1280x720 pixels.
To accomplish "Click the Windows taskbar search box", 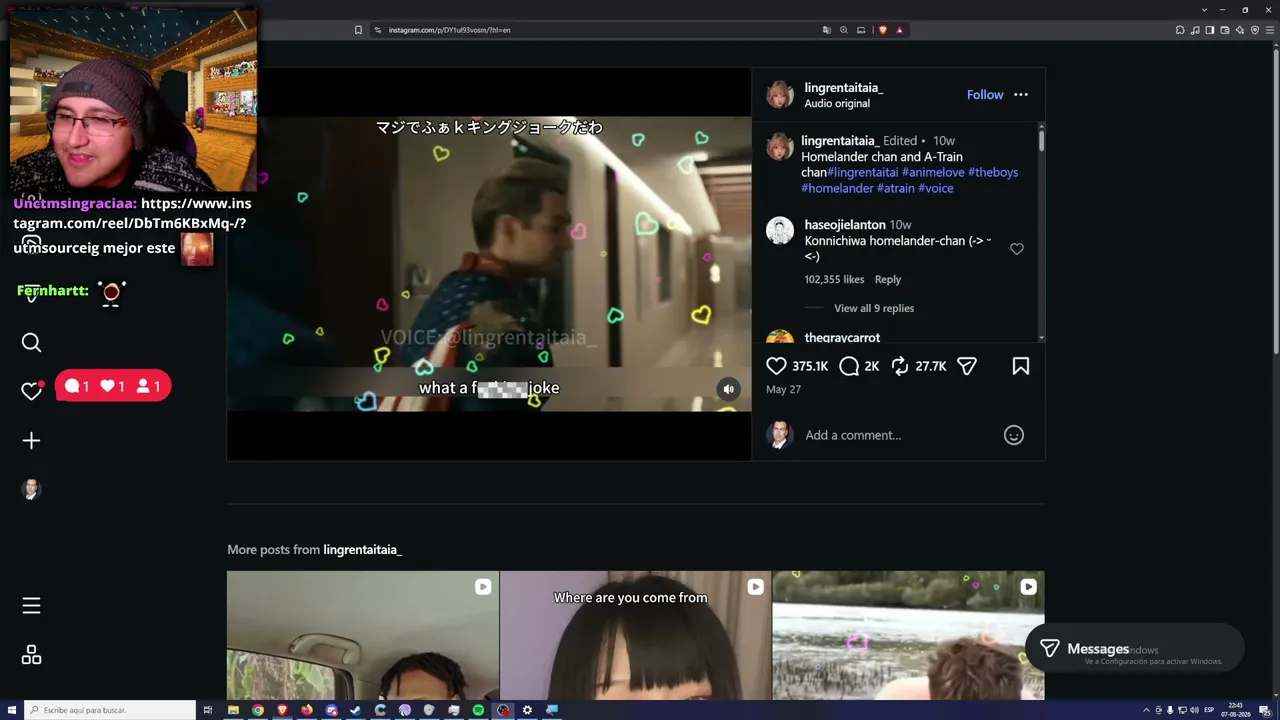I will 110,710.
